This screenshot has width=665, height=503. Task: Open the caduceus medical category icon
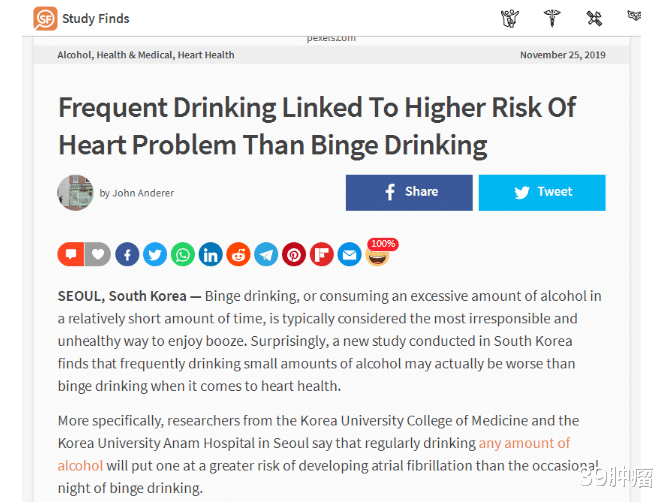point(552,18)
